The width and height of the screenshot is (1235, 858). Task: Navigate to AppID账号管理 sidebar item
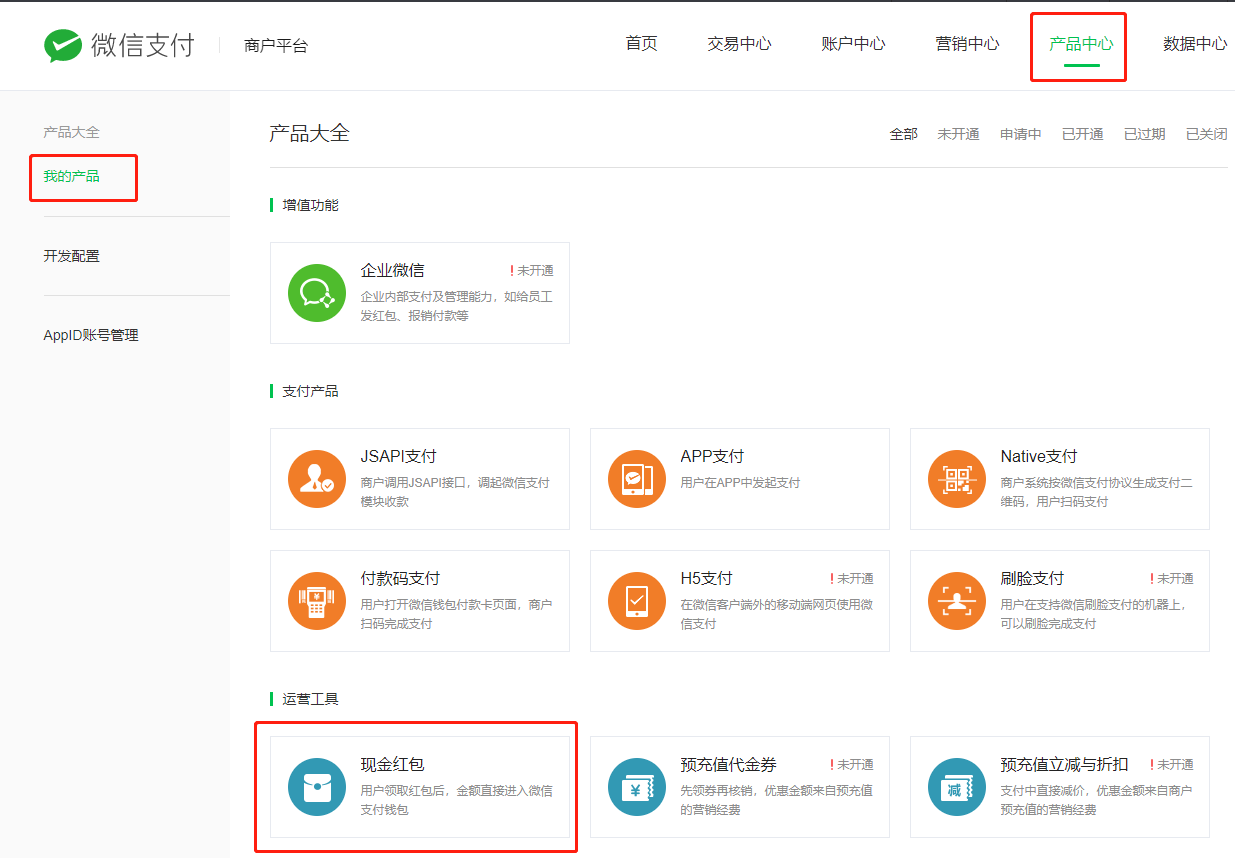point(91,335)
